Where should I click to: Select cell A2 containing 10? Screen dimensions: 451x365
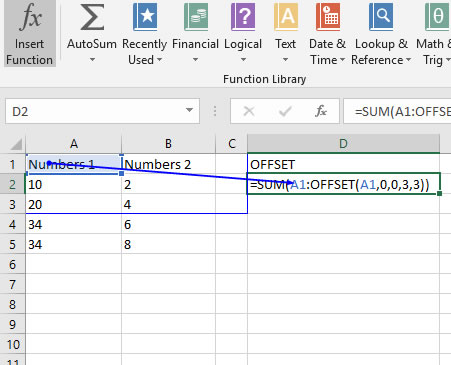tap(74, 184)
